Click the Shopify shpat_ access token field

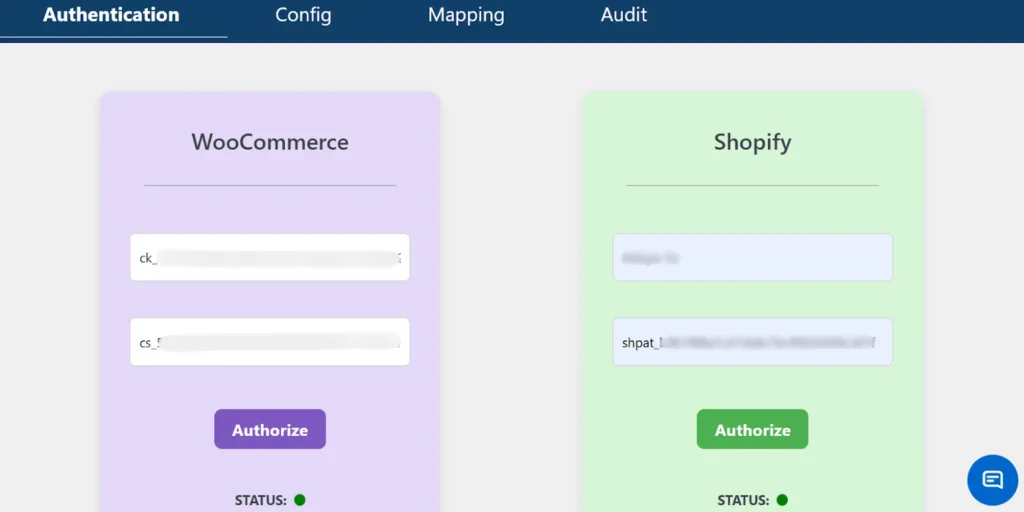(752, 342)
